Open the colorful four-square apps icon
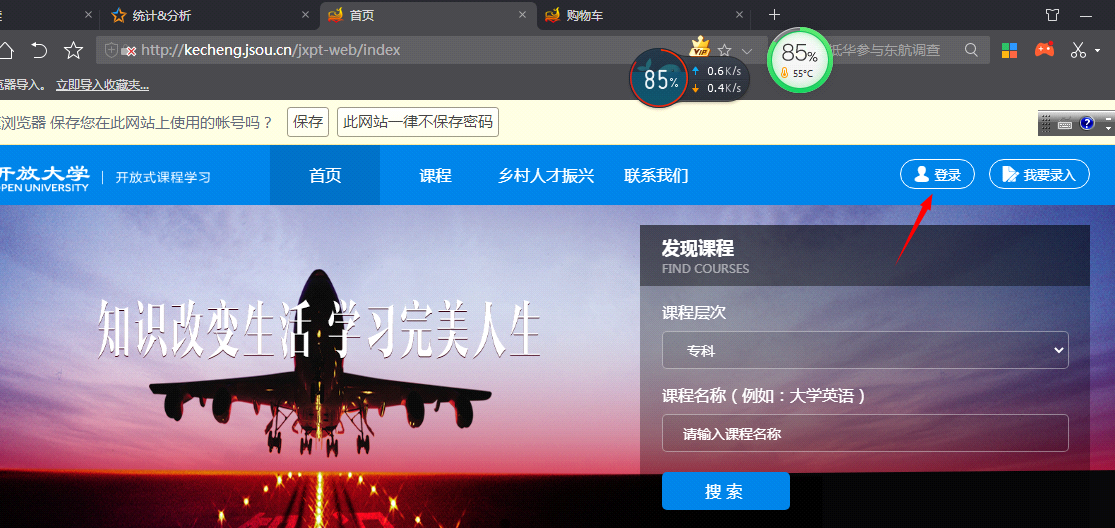The image size is (1115, 528). [x=1010, y=50]
